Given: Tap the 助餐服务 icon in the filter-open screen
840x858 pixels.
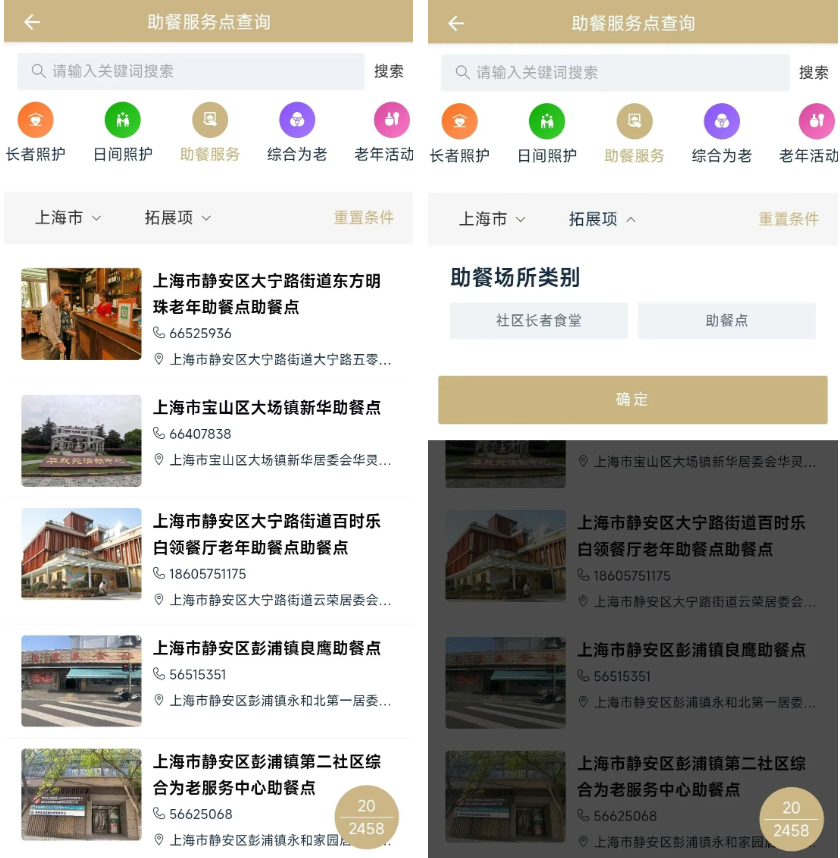Looking at the screenshot, I should pos(634,122).
